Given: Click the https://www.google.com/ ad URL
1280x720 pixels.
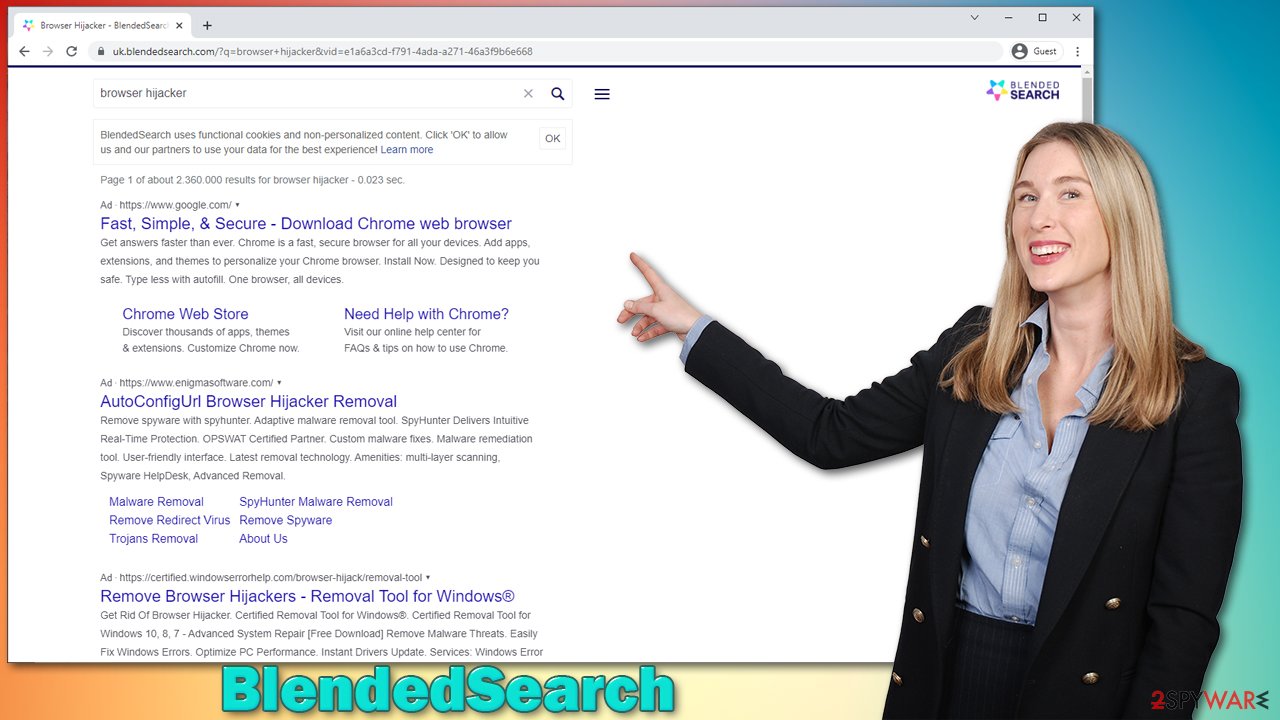Looking at the screenshot, I should click(175, 205).
